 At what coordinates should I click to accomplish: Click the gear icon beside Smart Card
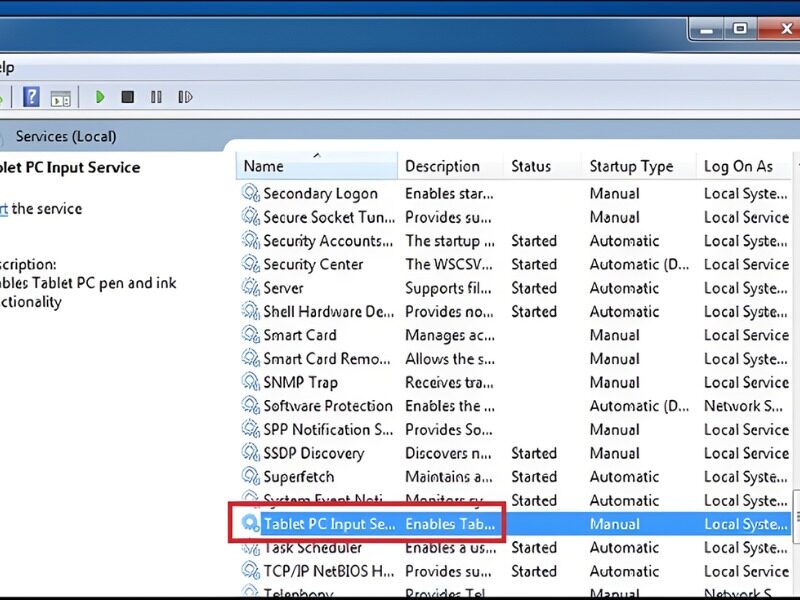(250, 335)
